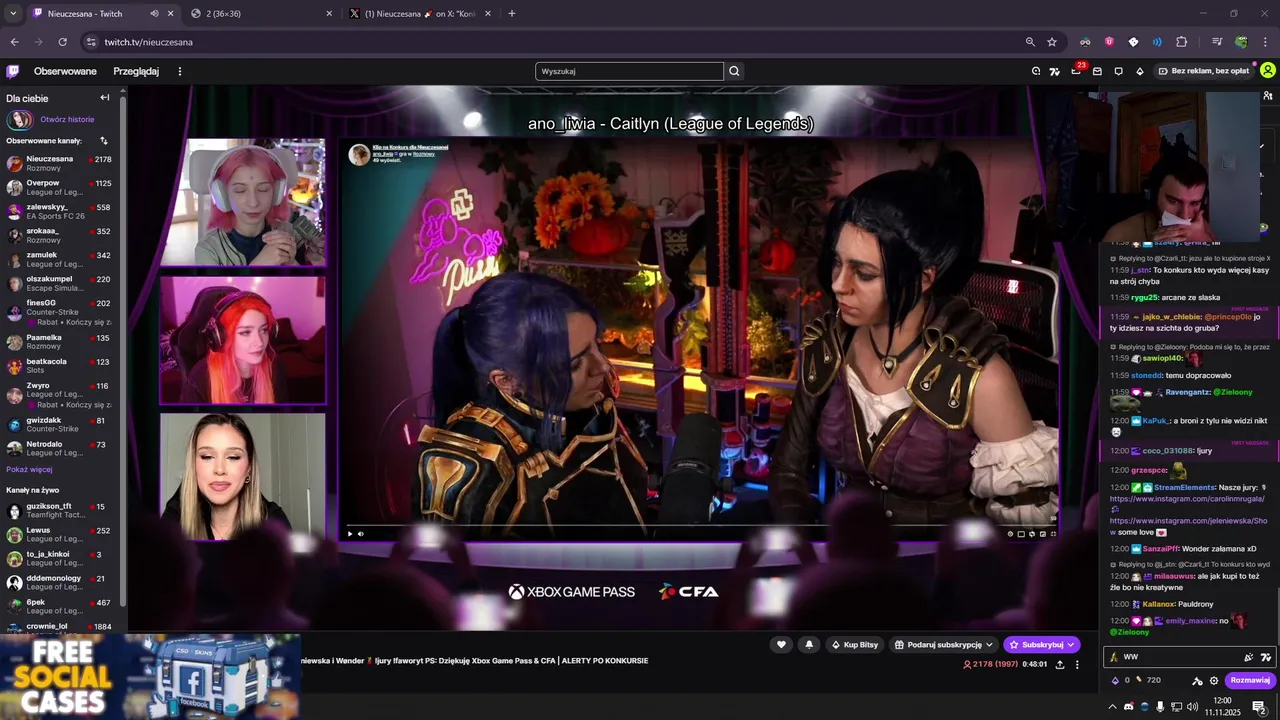Click Bez reklam, bez opłat button

pyautogui.click(x=1203, y=71)
